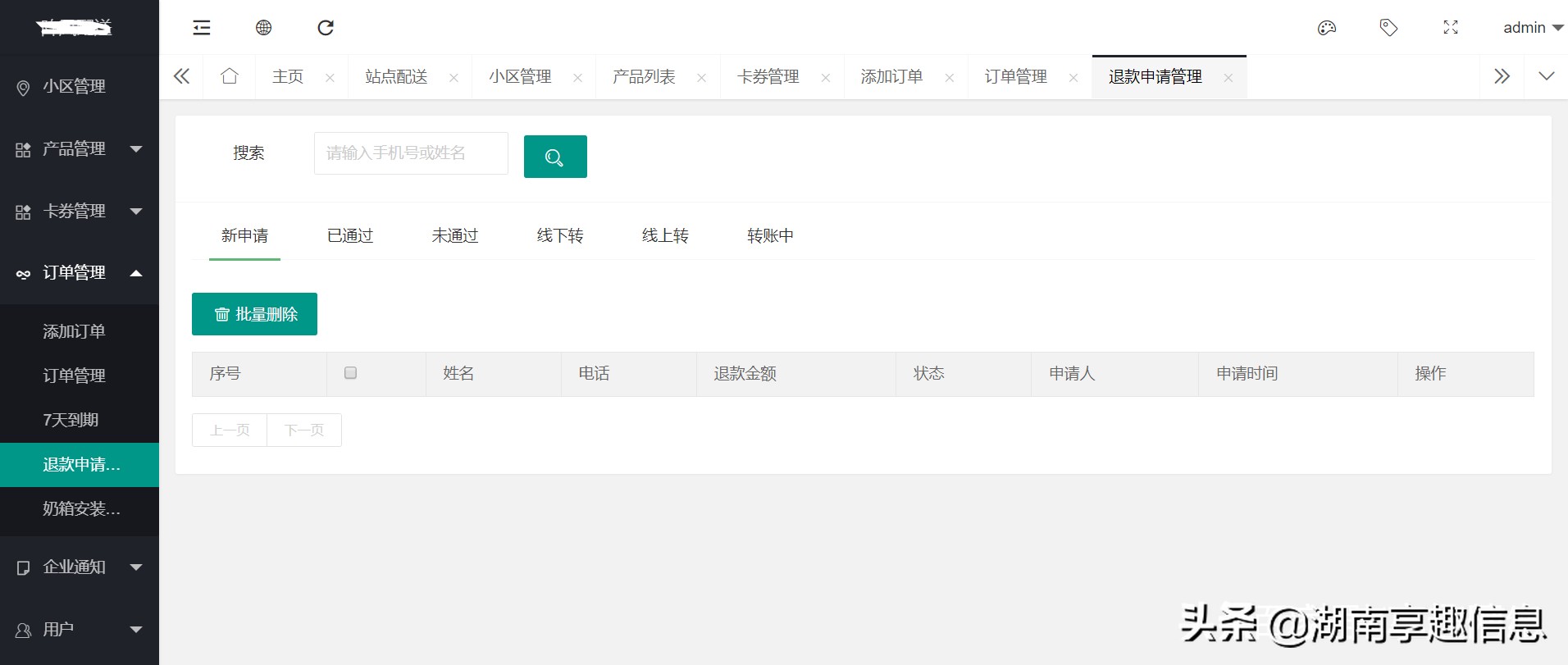Click the refresh icon in the top bar
Image resolution: width=1568 pixels, height=665 pixels.
click(x=326, y=28)
